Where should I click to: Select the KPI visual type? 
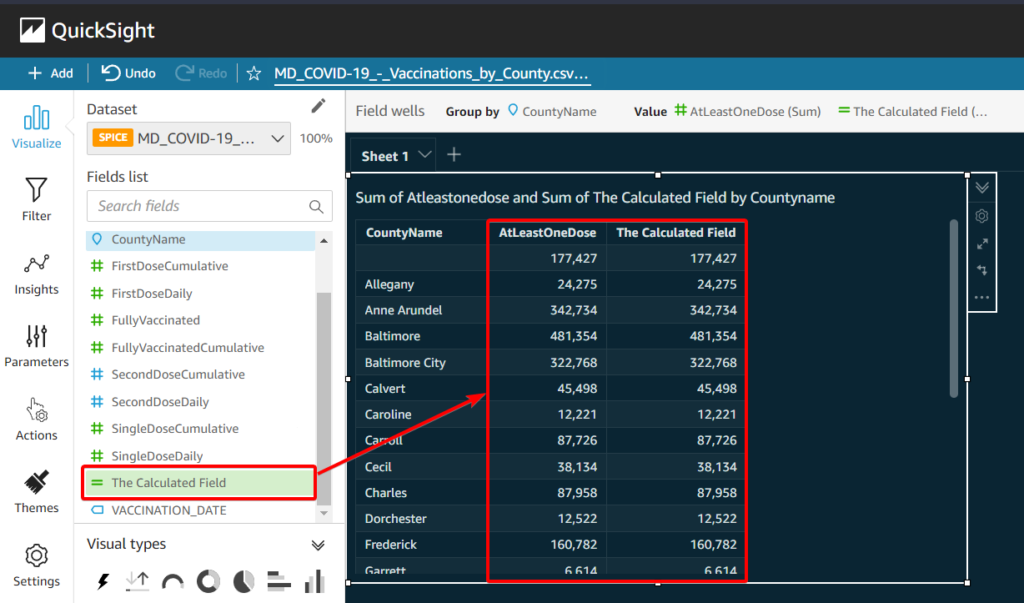pyautogui.click(x=138, y=580)
